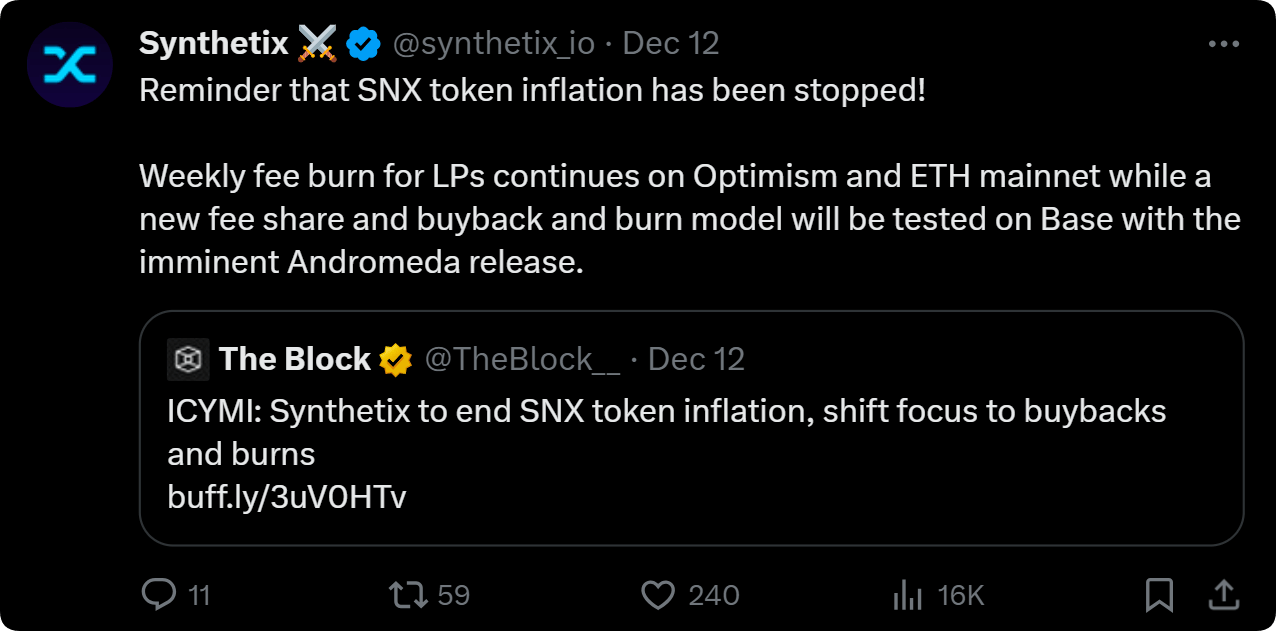Open the view analytics icon
This screenshot has height=631, width=1276.
[x=907, y=596]
